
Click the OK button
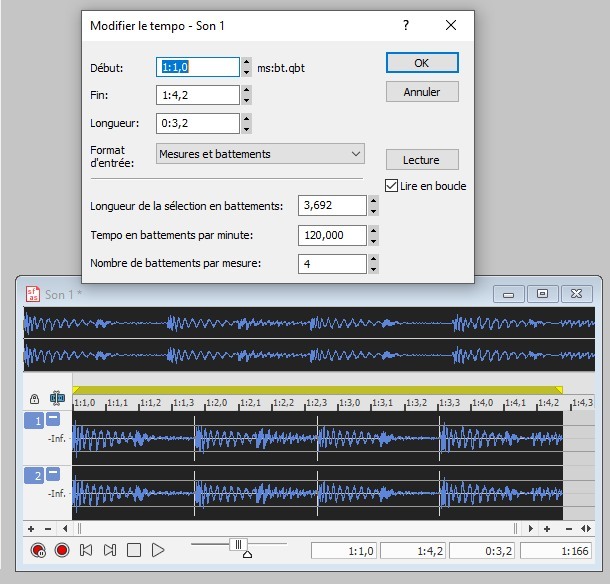422,62
